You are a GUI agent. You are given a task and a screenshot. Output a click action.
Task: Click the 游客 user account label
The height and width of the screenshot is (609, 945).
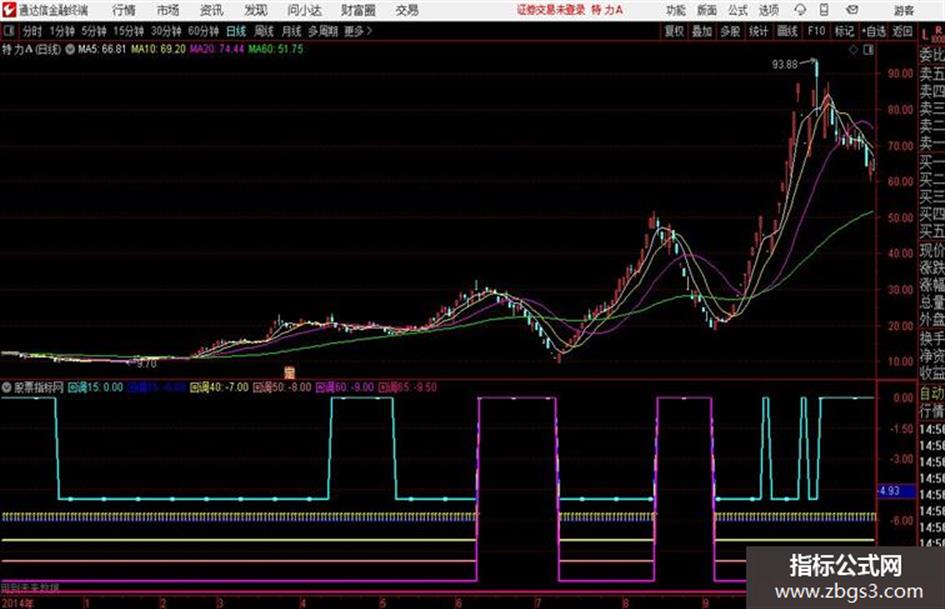(x=903, y=10)
